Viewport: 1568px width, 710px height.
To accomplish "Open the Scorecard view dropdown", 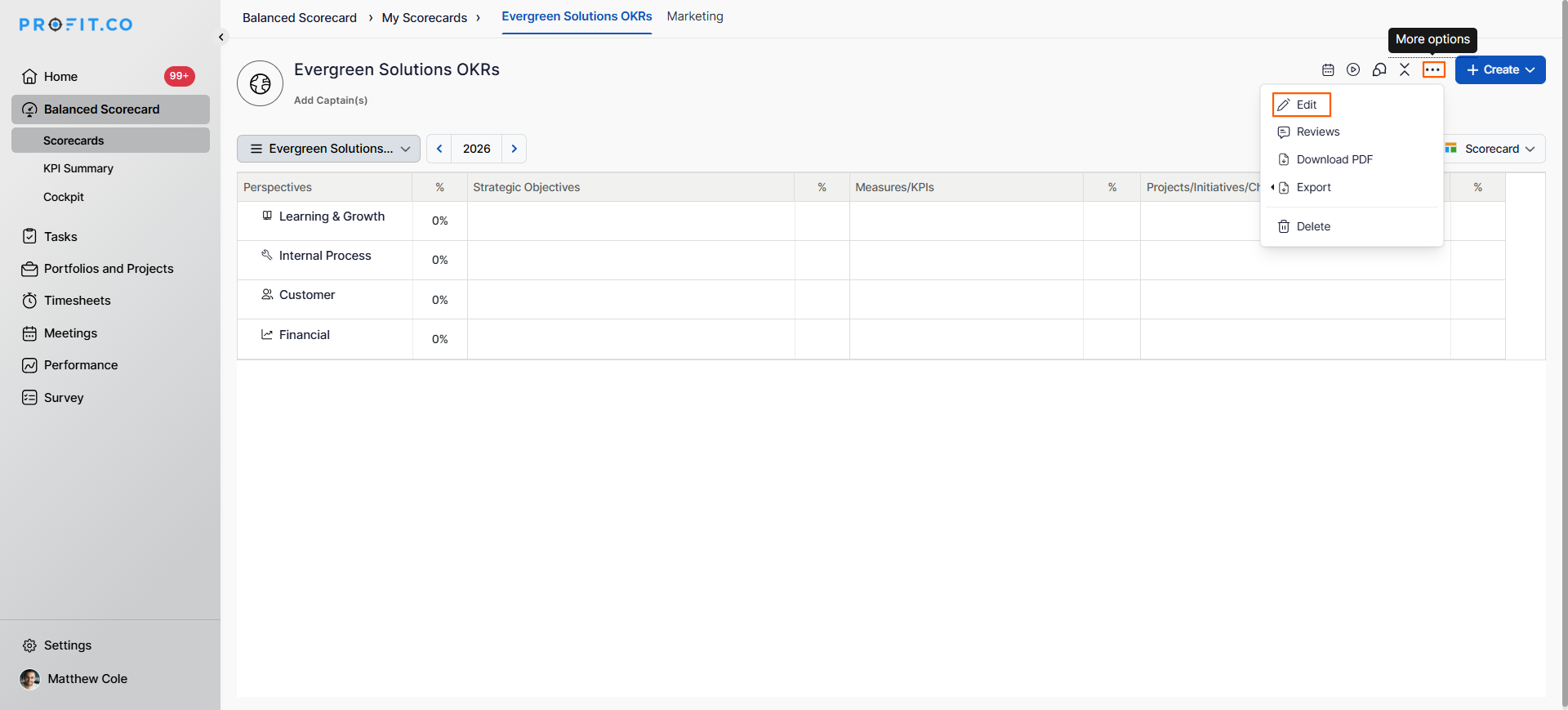I will (x=1492, y=149).
